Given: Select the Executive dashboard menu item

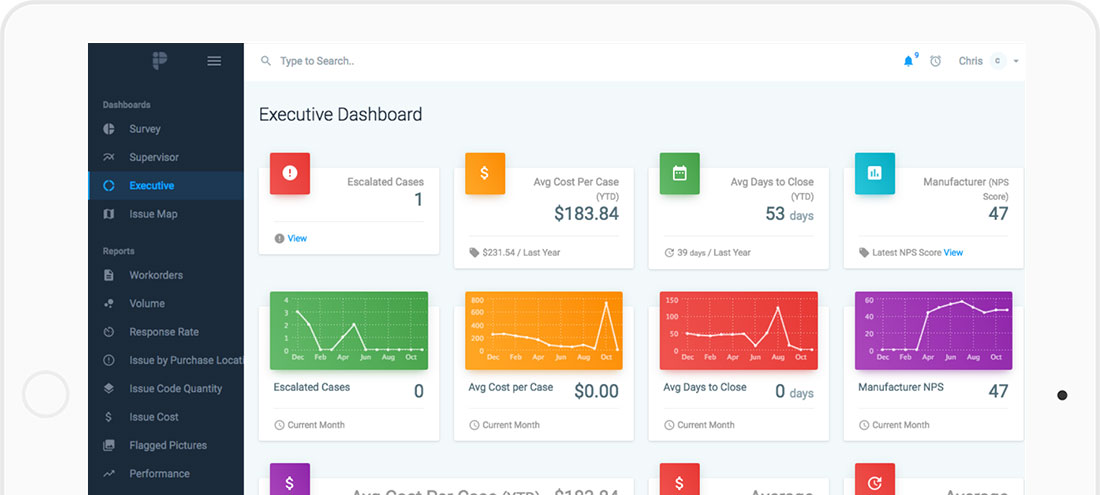Looking at the screenshot, I should [166, 186].
